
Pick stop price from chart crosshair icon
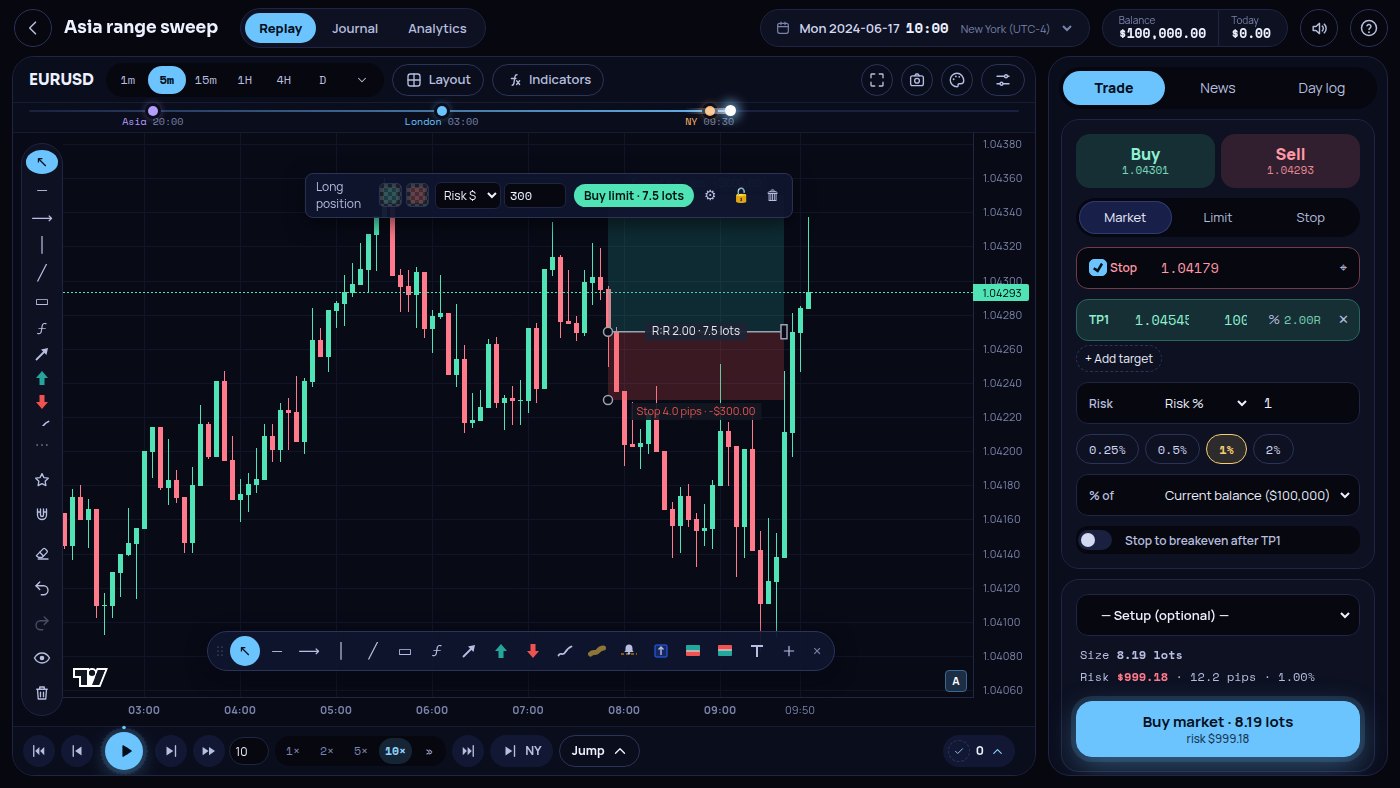1342,268
